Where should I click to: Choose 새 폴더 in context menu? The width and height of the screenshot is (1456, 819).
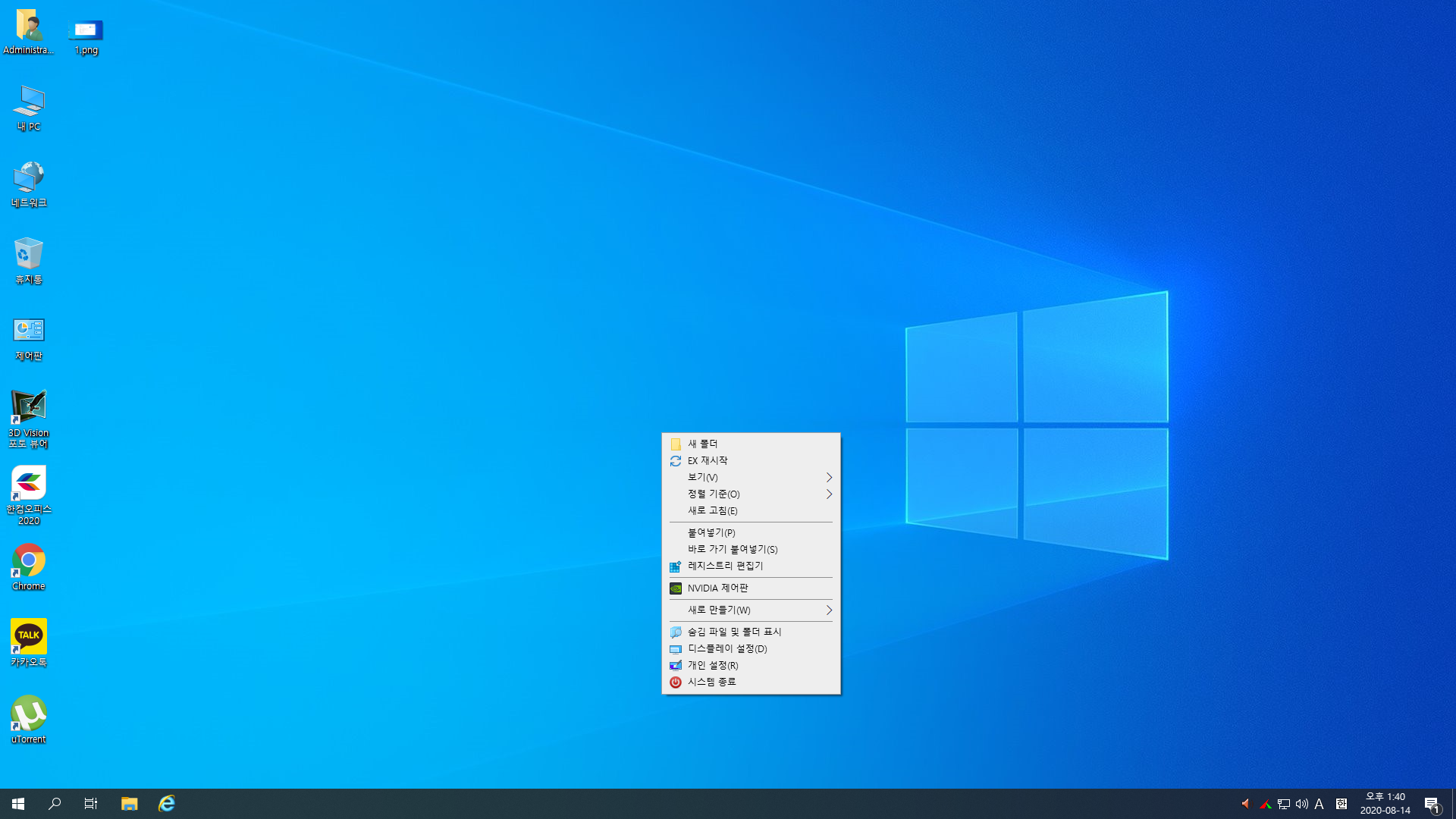point(751,444)
